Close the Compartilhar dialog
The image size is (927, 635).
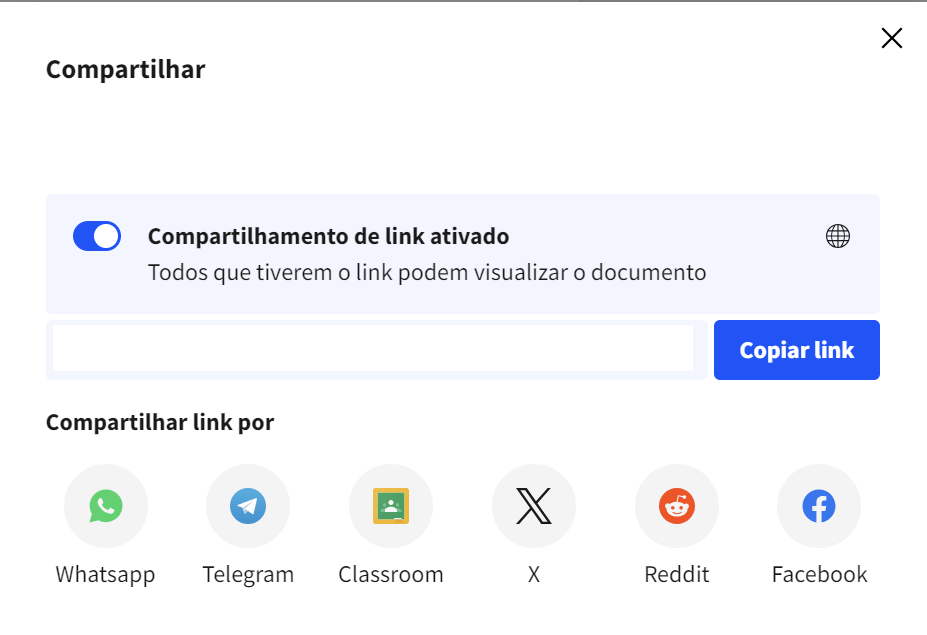(891, 38)
